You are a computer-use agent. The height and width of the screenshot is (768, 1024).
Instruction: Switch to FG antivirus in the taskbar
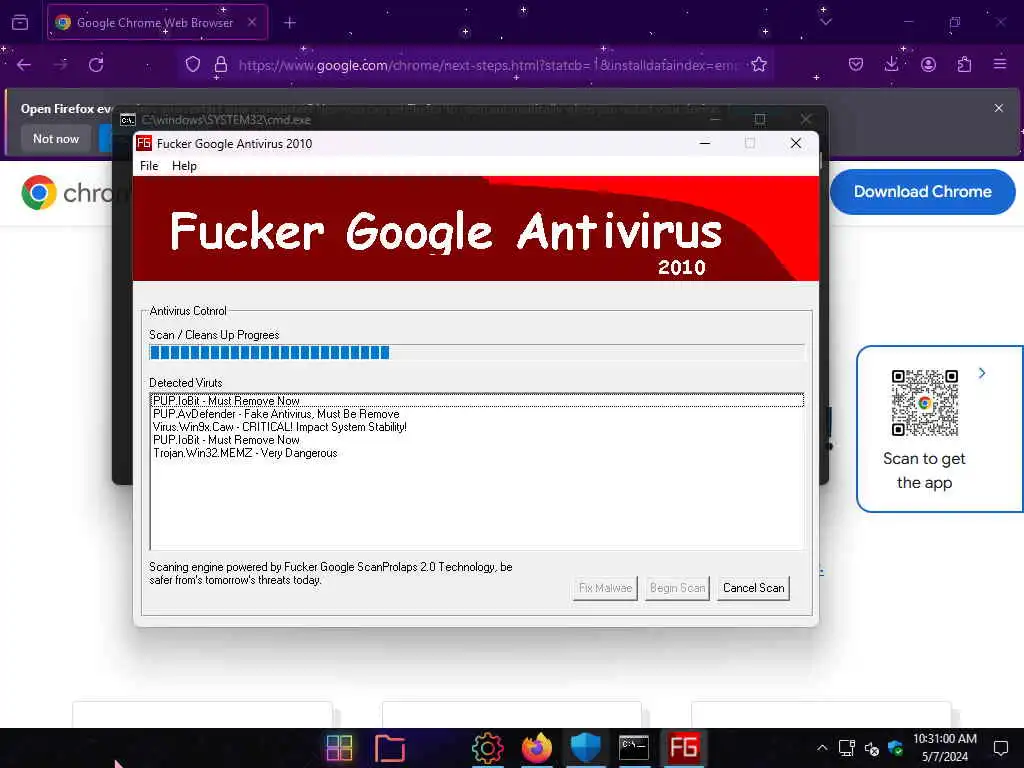coord(683,748)
